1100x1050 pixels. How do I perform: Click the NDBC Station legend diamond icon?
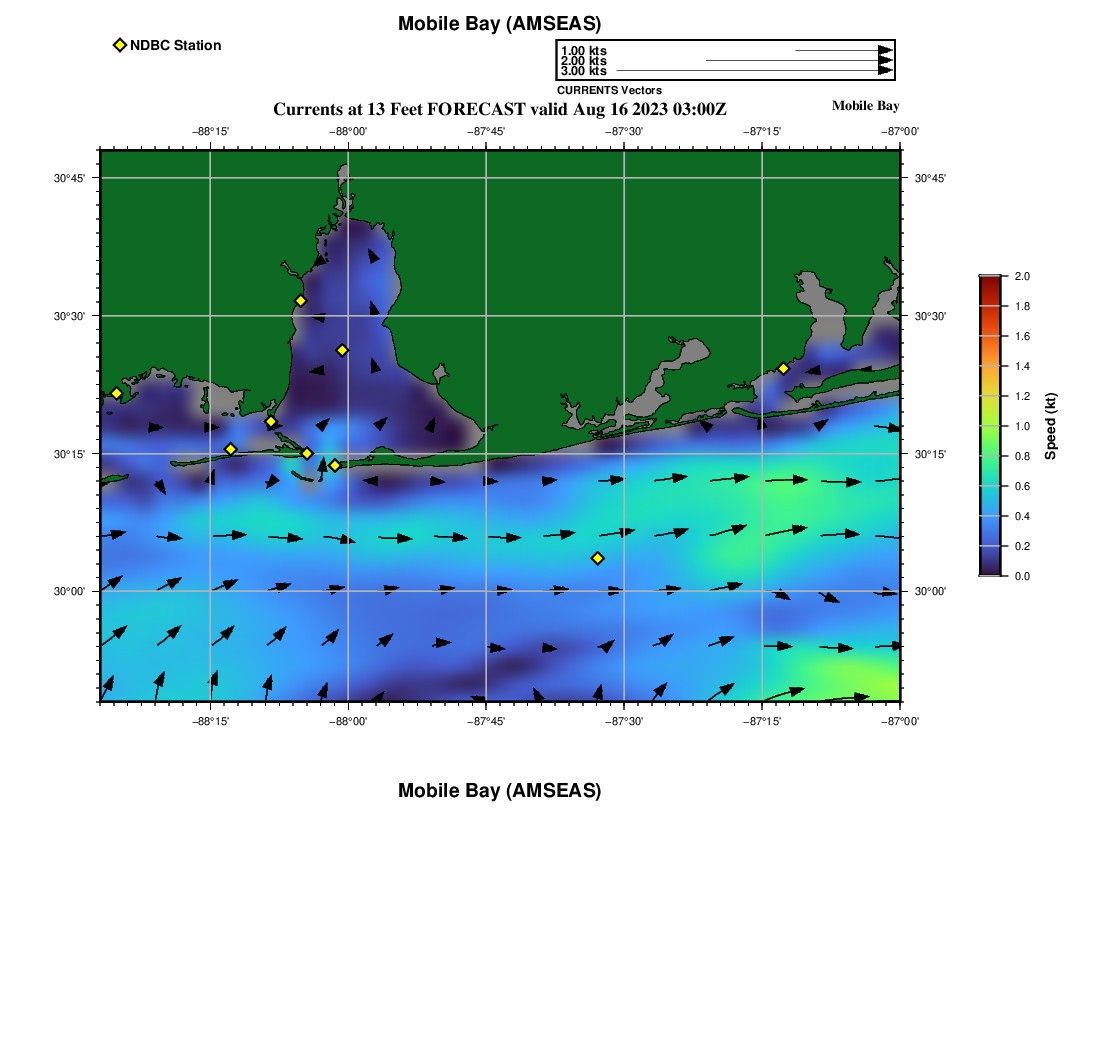tap(120, 45)
